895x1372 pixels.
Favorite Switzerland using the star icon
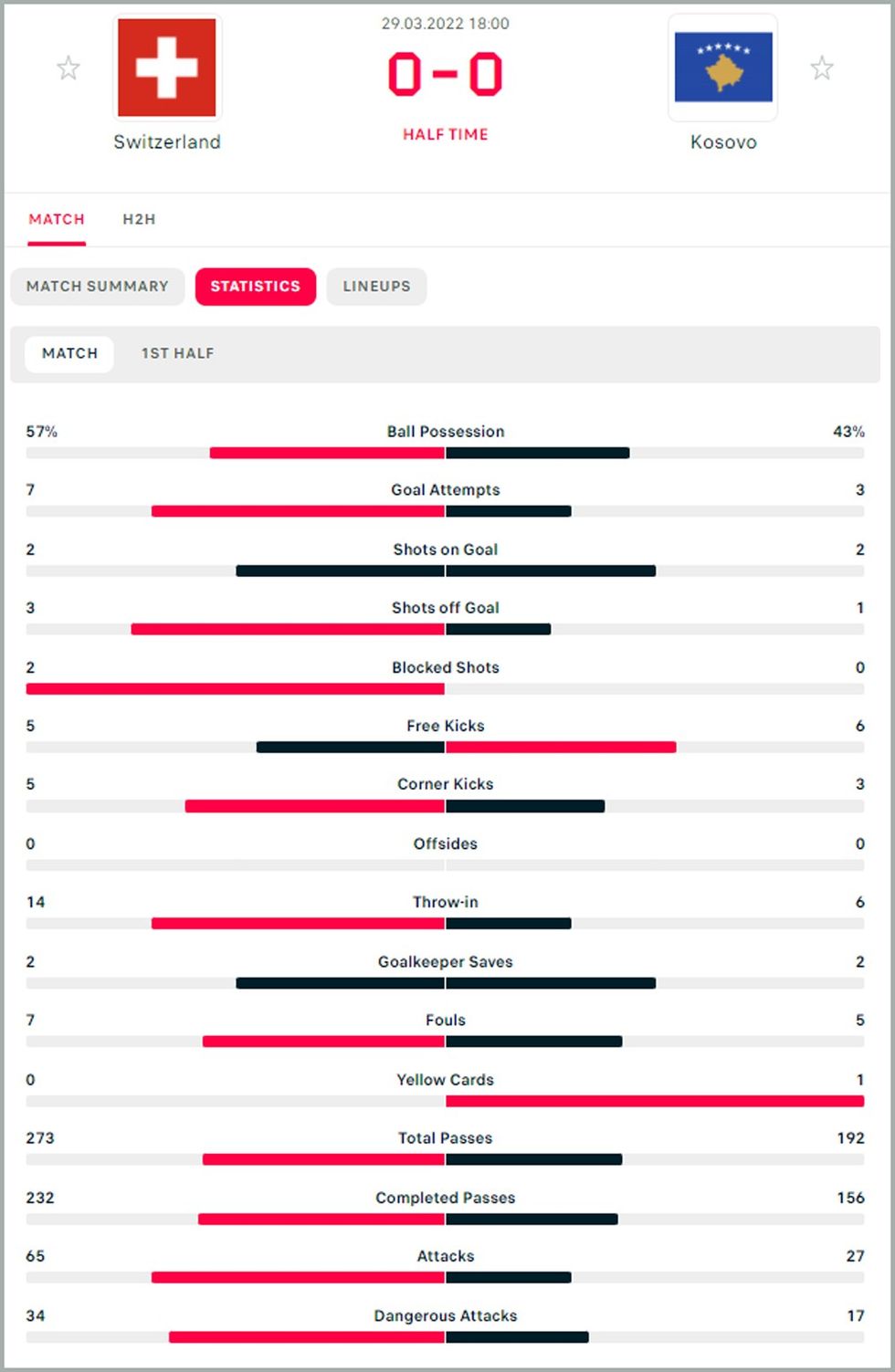coord(68,67)
